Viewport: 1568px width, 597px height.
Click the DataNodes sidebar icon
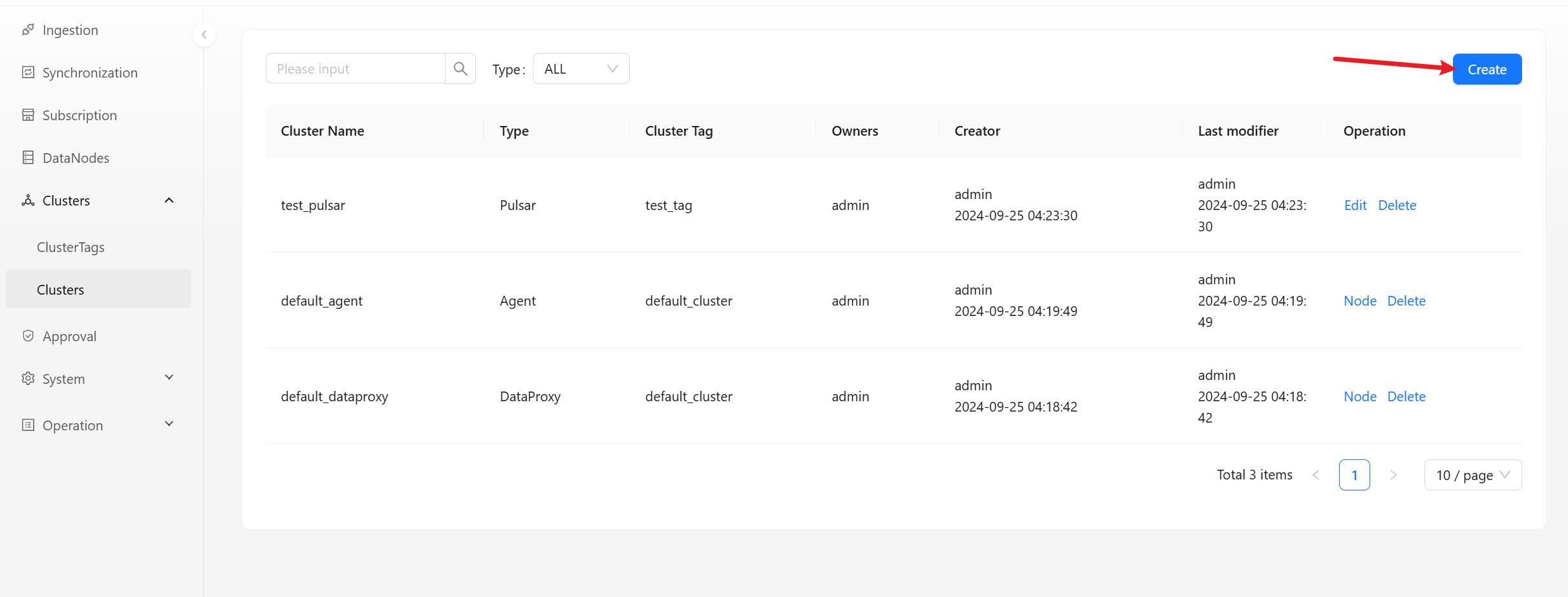(x=28, y=158)
